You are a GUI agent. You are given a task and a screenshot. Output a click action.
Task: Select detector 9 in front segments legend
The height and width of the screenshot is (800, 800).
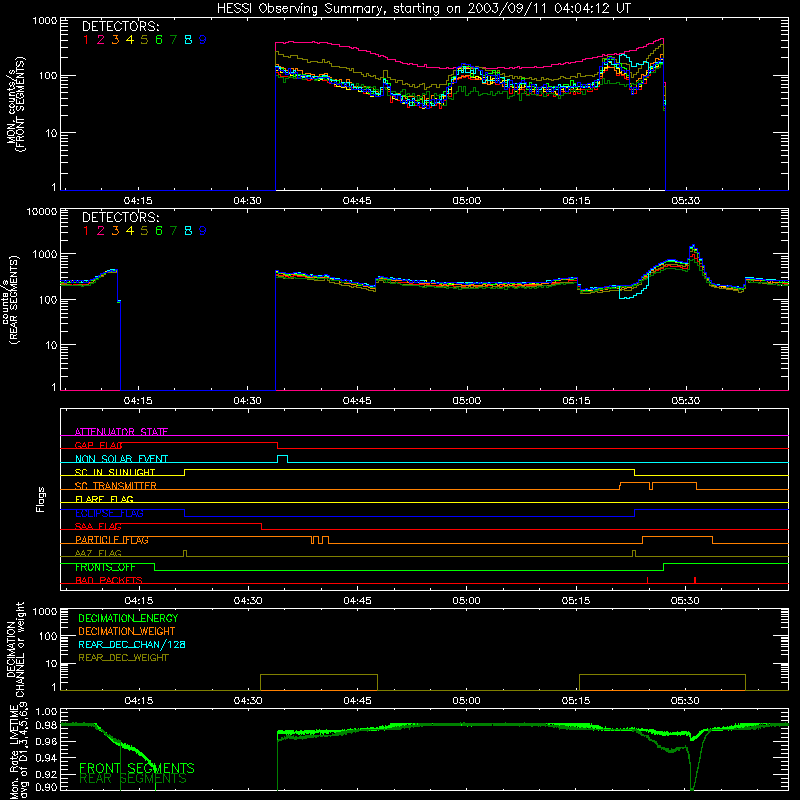(x=203, y=40)
